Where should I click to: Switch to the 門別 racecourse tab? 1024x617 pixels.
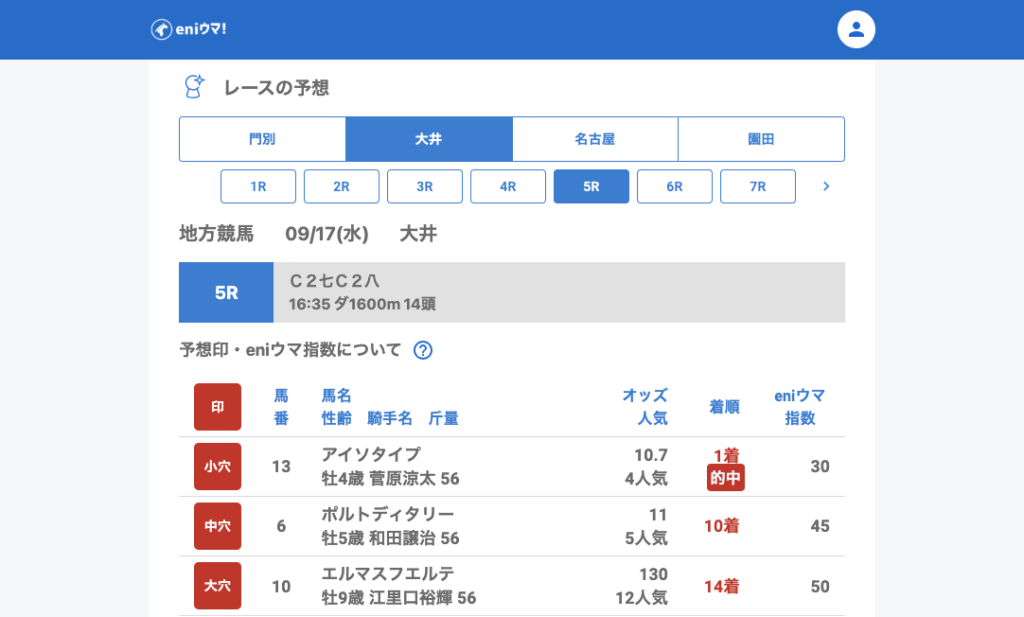(262, 139)
